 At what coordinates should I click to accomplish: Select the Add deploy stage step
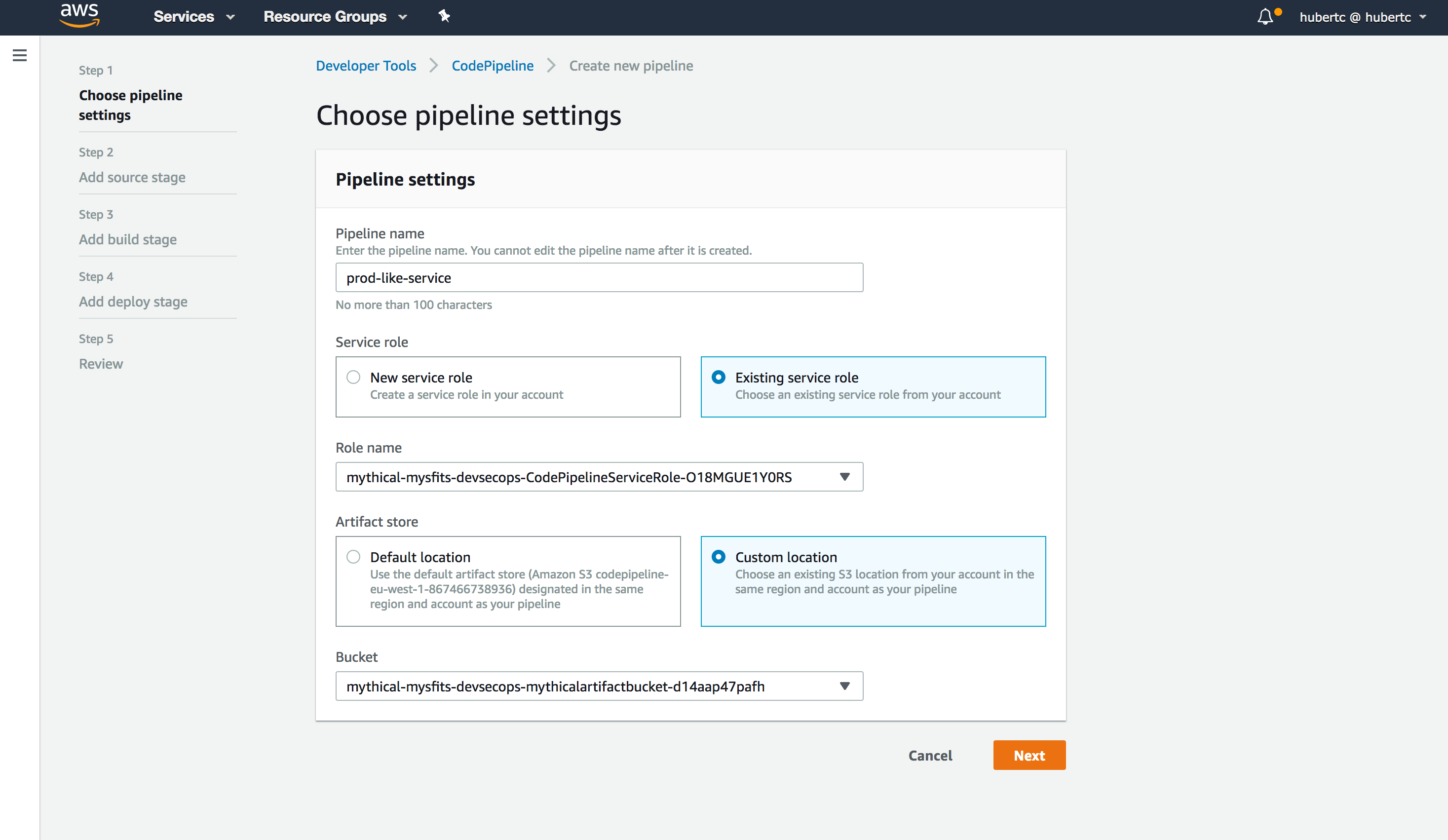(x=133, y=302)
